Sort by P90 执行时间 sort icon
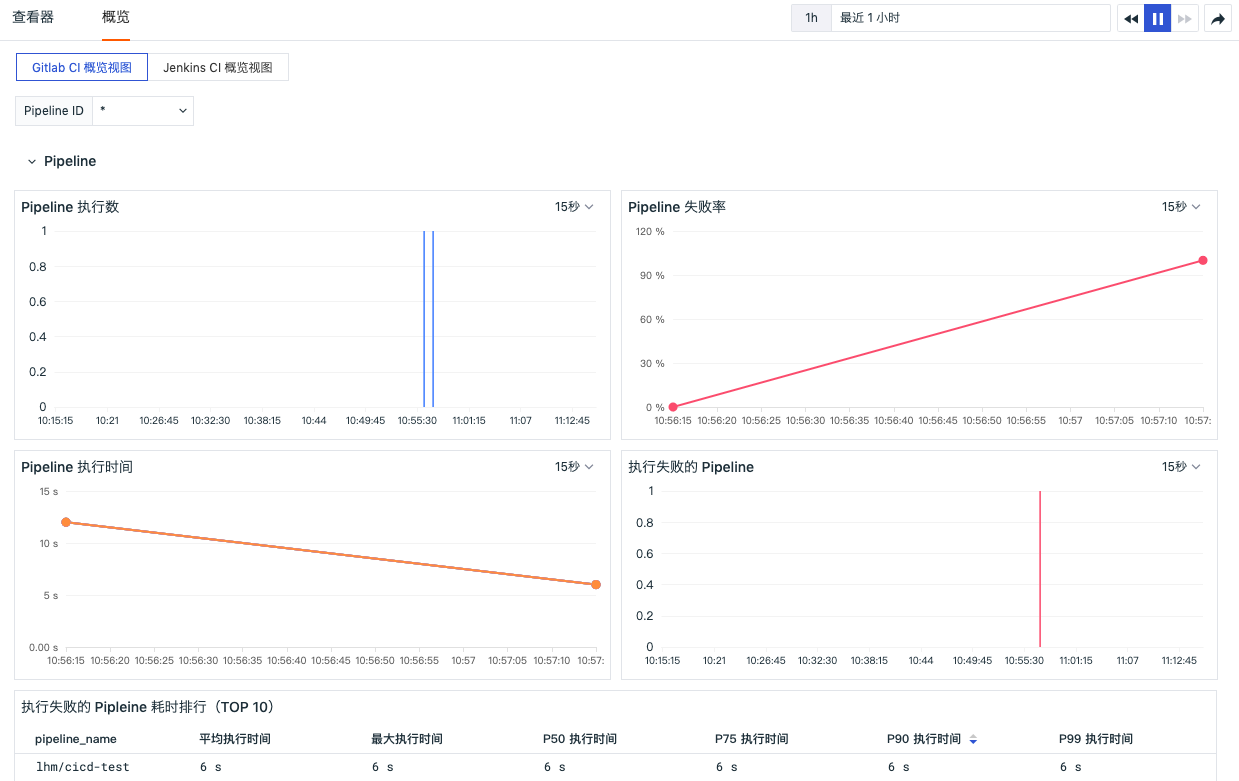This screenshot has height=781, width=1239. pyautogui.click(x=973, y=739)
